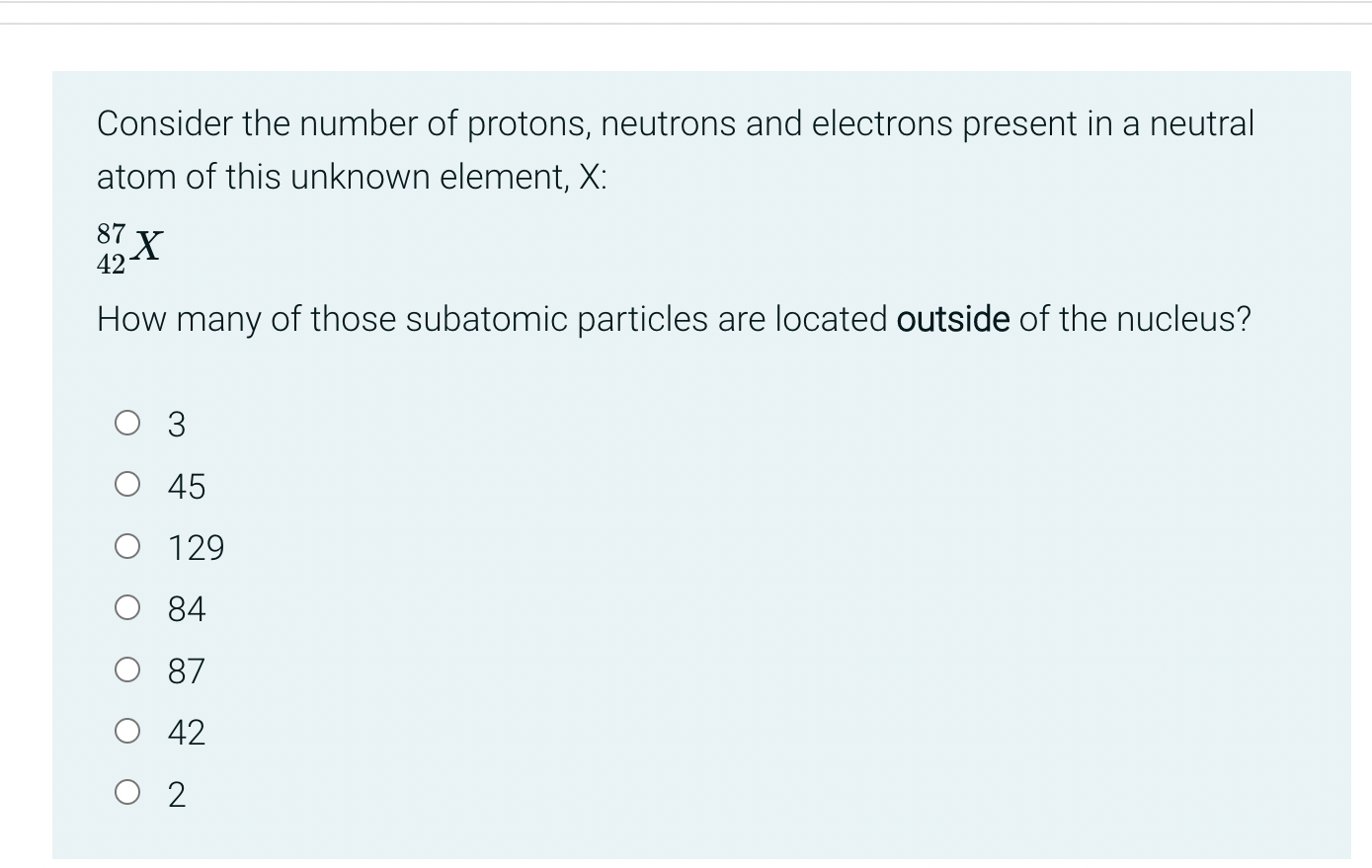Select the radio button for answer 3
Image resolution: width=1372 pixels, height=868 pixels.
126,423
